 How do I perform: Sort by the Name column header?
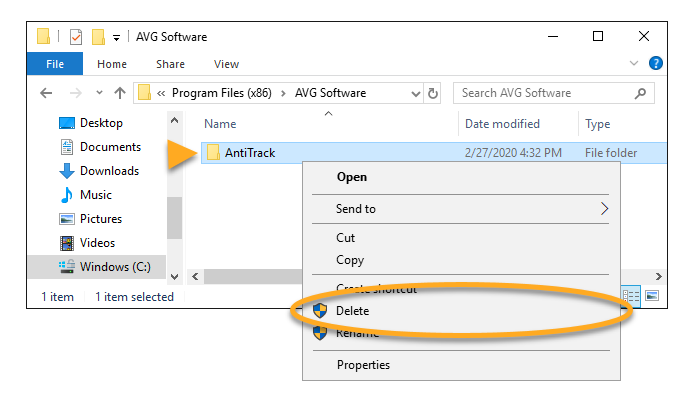(x=220, y=124)
